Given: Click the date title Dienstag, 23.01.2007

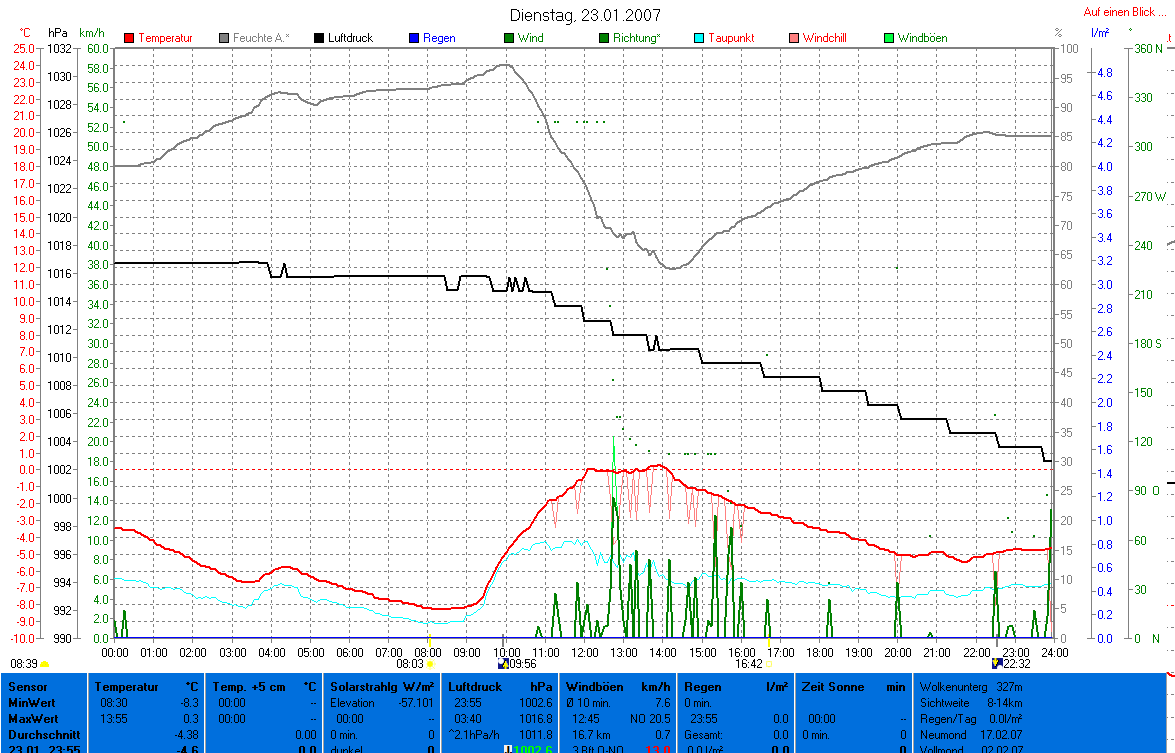Looking at the screenshot, I should pos(585,15).
